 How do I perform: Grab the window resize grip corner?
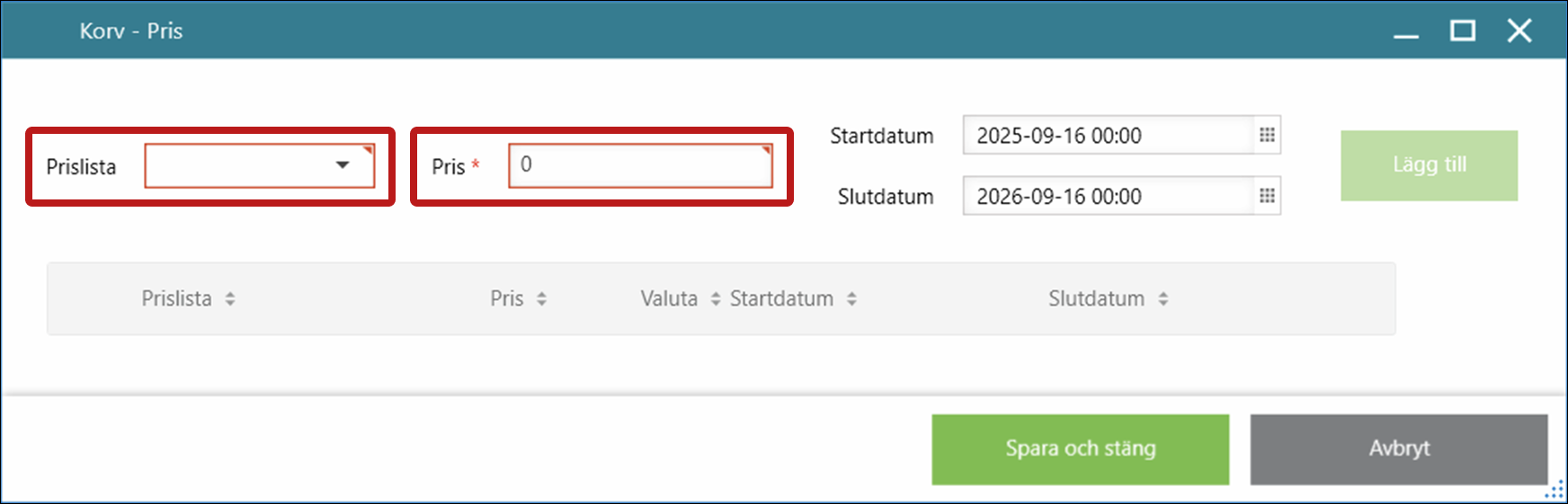[x=1554, y=491]
